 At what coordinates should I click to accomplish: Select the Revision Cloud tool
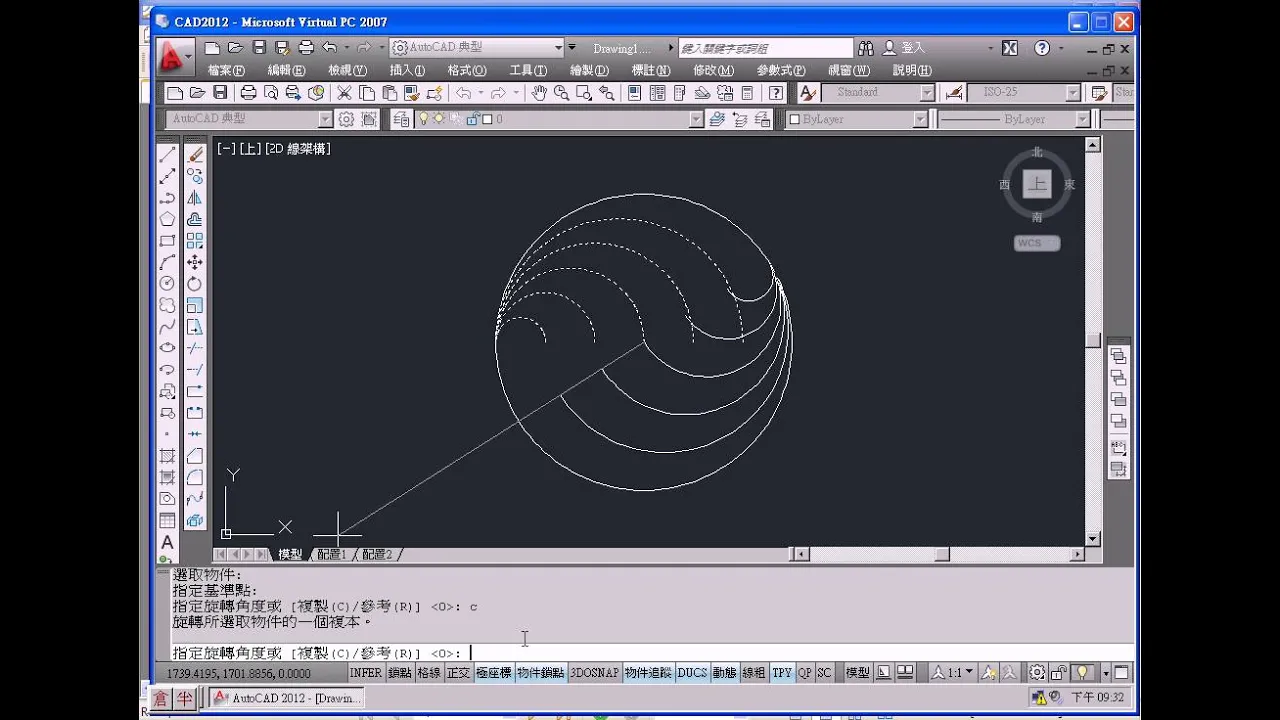[x=167, y=305]
